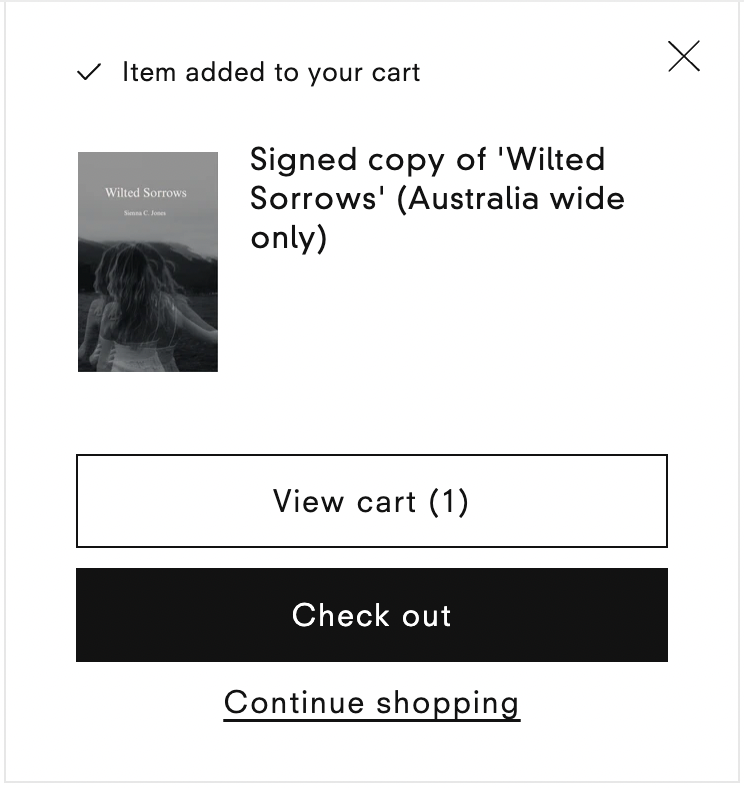
Task: Click the 'Item added to your cart' text
Action: click(271, 72)
